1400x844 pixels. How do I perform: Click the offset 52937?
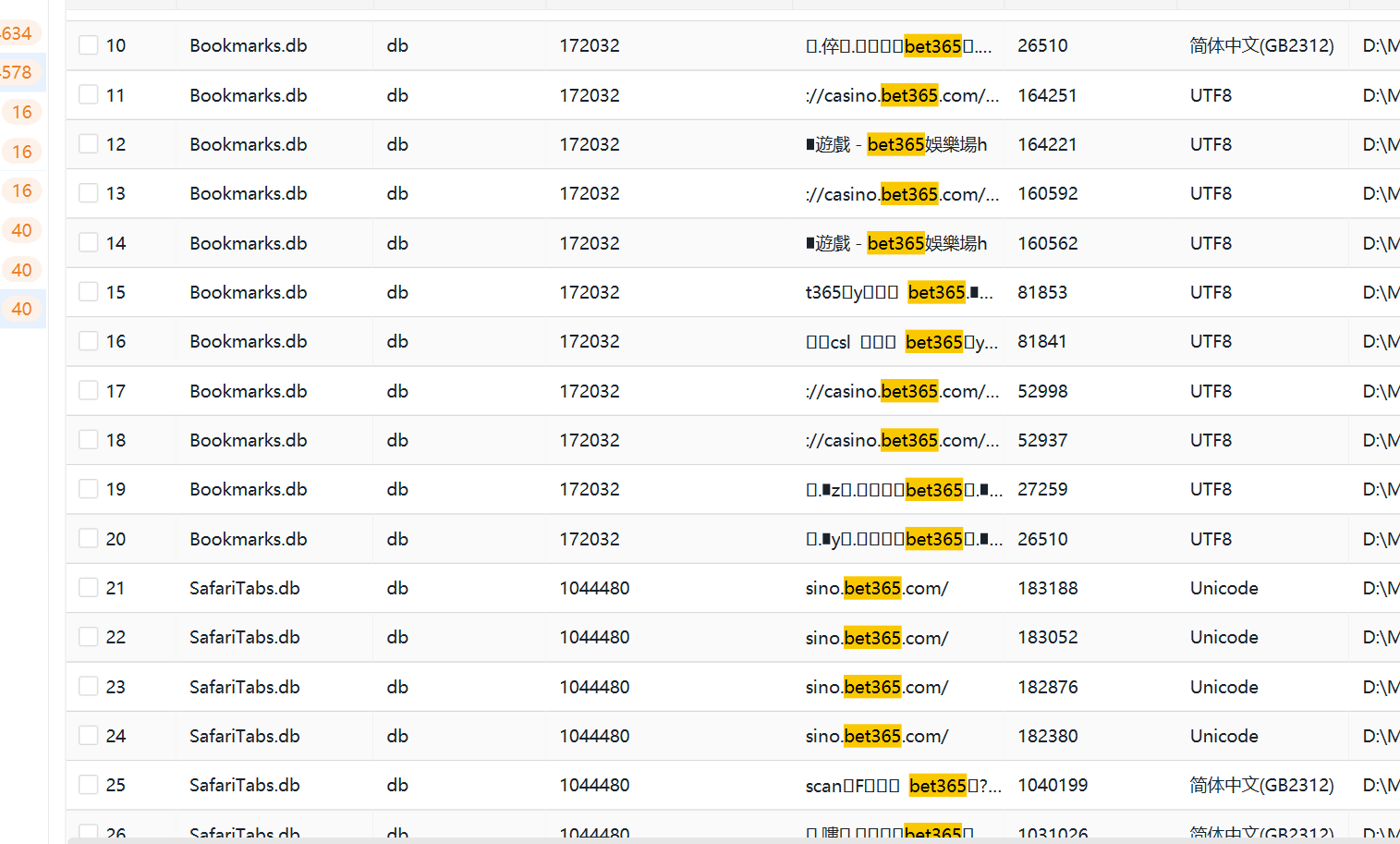point(1042,440)
